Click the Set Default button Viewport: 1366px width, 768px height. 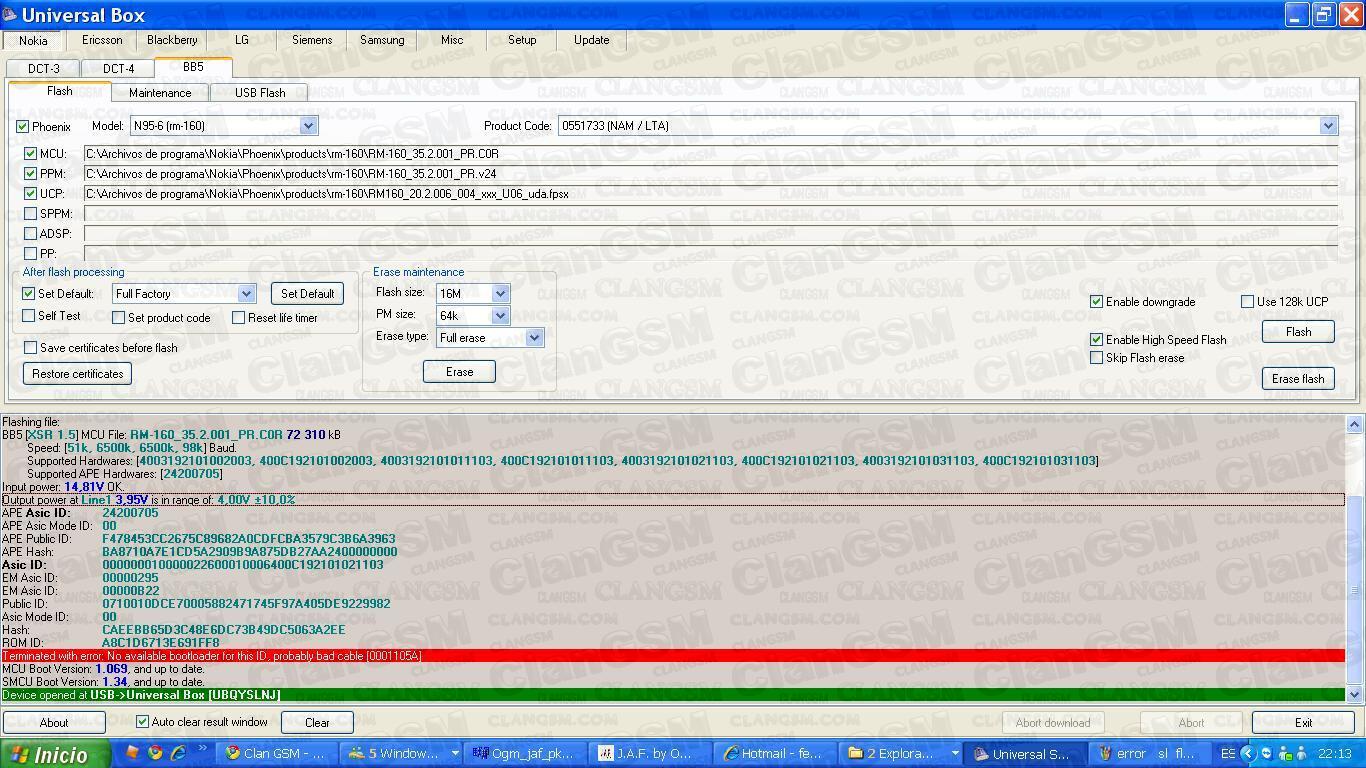point(307,294)
